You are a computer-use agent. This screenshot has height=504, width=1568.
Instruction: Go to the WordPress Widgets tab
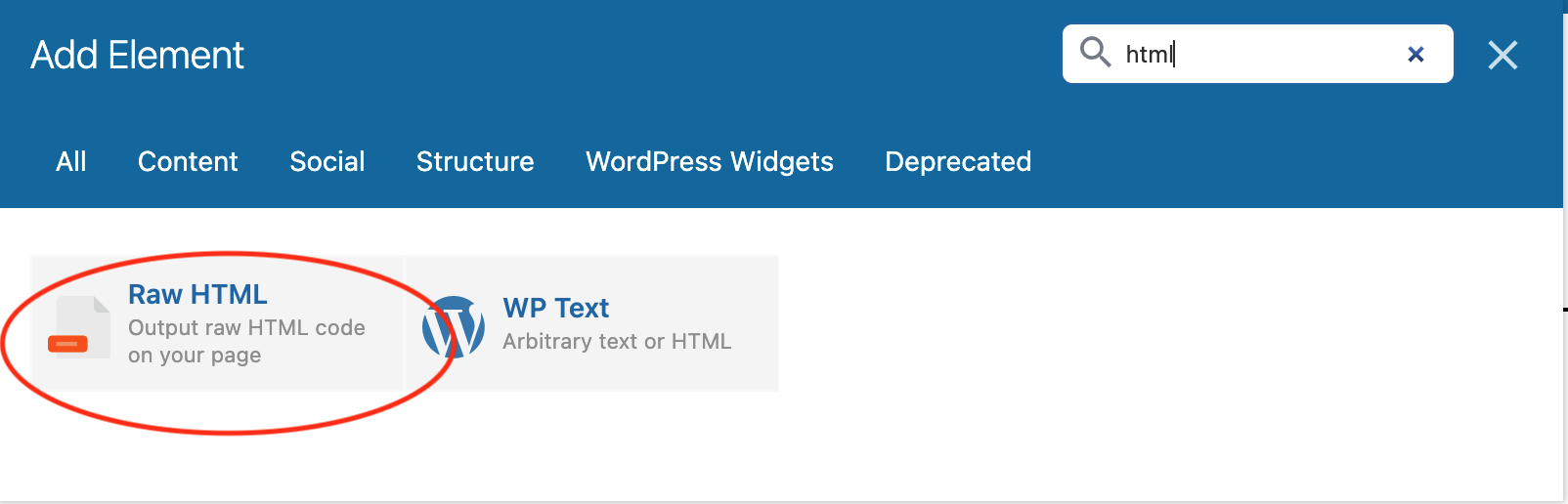coord(710,161)
